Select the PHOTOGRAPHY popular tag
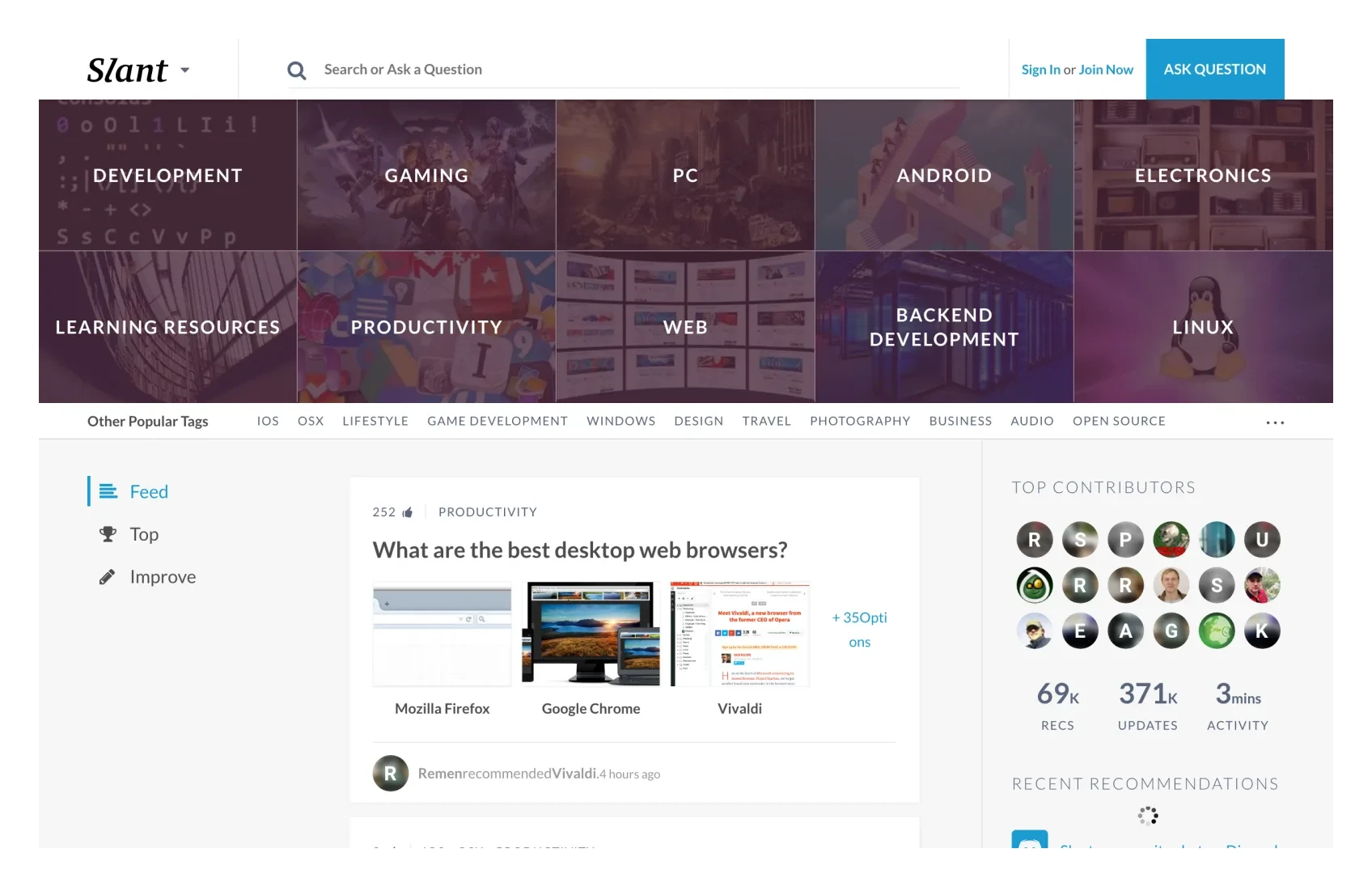The image size is (1372, 887). pyautogui.click(x=860, y=421)
